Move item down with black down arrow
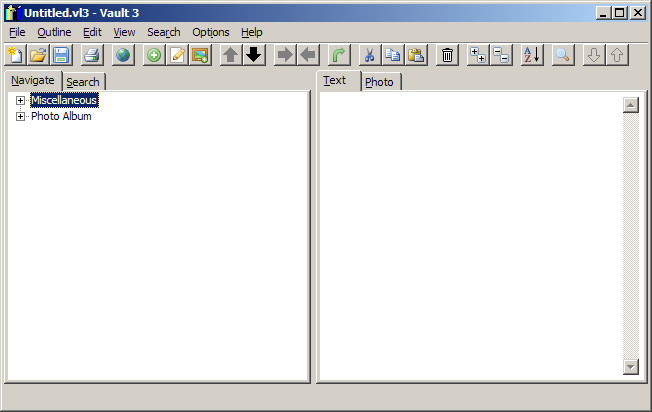Screen dimensions: 652x412 254,55
